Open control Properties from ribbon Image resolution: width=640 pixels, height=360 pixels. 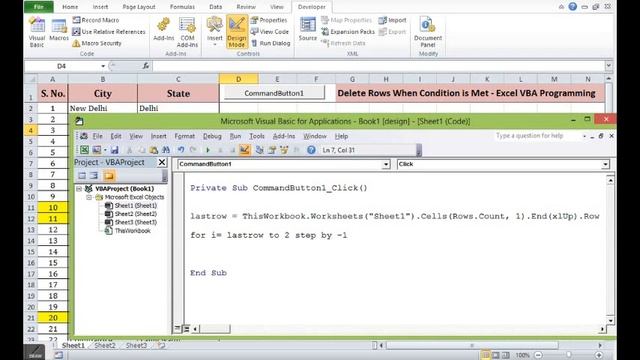tap(269, 20)
